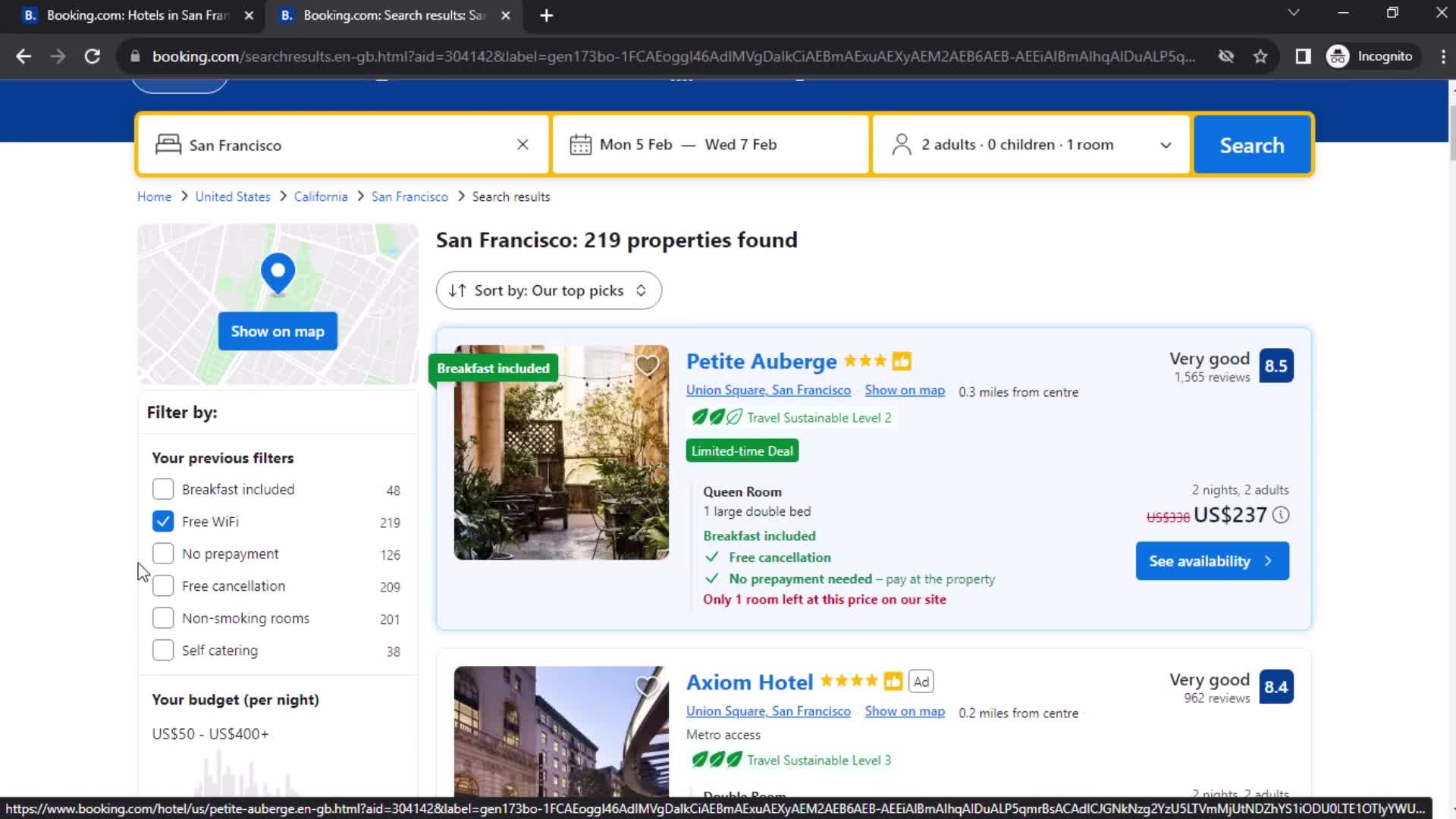Click the blue Search button
1456x819 pixels.
[1252, 145]
